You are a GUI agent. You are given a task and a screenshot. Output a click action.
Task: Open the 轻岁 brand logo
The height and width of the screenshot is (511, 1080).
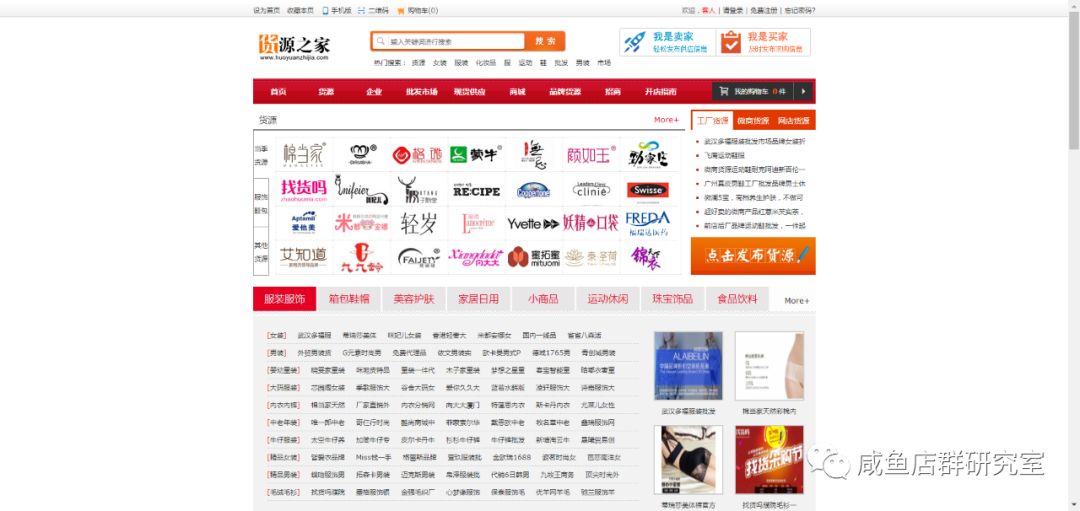click(x=418, y=223)
